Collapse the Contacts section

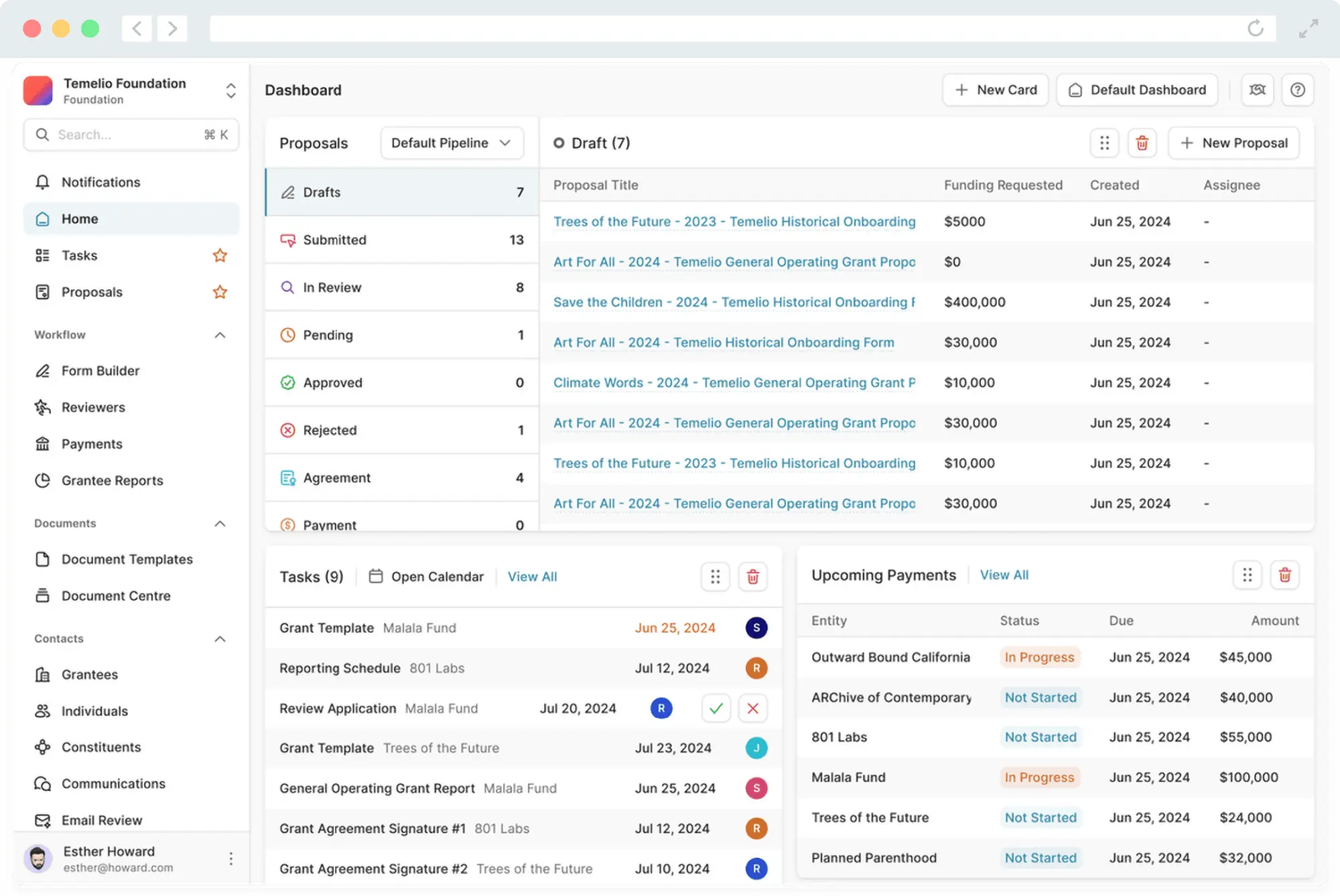220,639
